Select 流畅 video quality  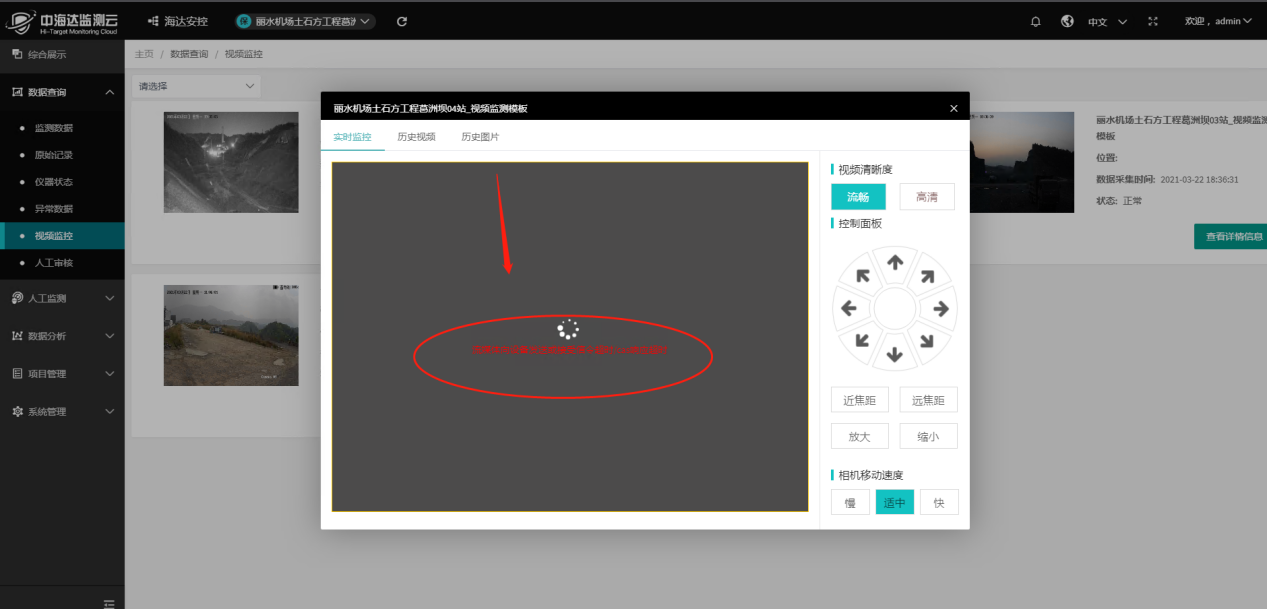(858, 197)
